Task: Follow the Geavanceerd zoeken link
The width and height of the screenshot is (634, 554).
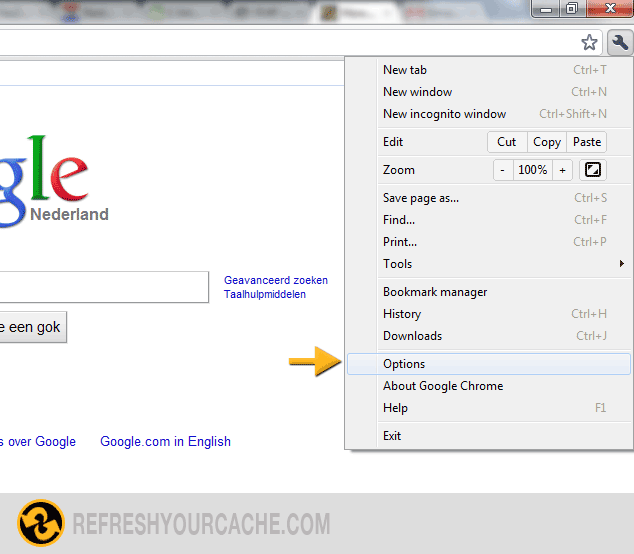Action: tap(276, 280)
